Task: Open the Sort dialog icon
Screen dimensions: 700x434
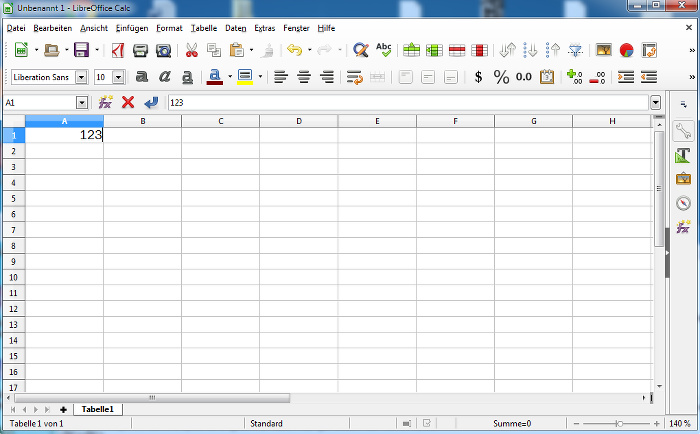Action: tap(508, 50)
